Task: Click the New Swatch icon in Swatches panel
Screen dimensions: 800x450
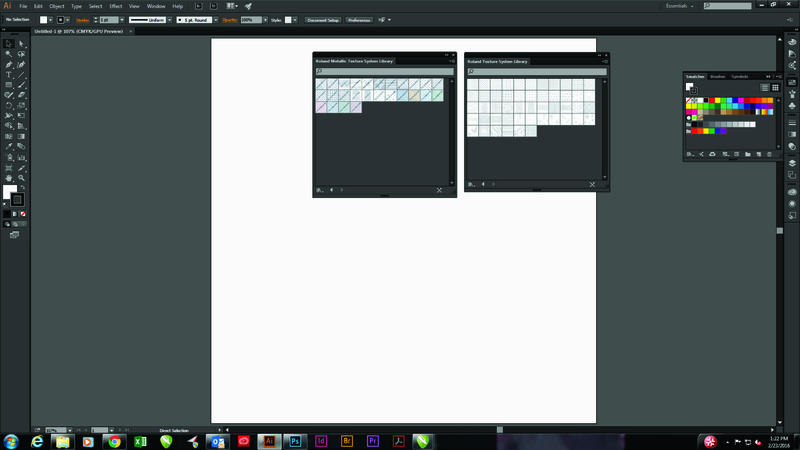Action: pyautogui.click(x=759, y=154)
